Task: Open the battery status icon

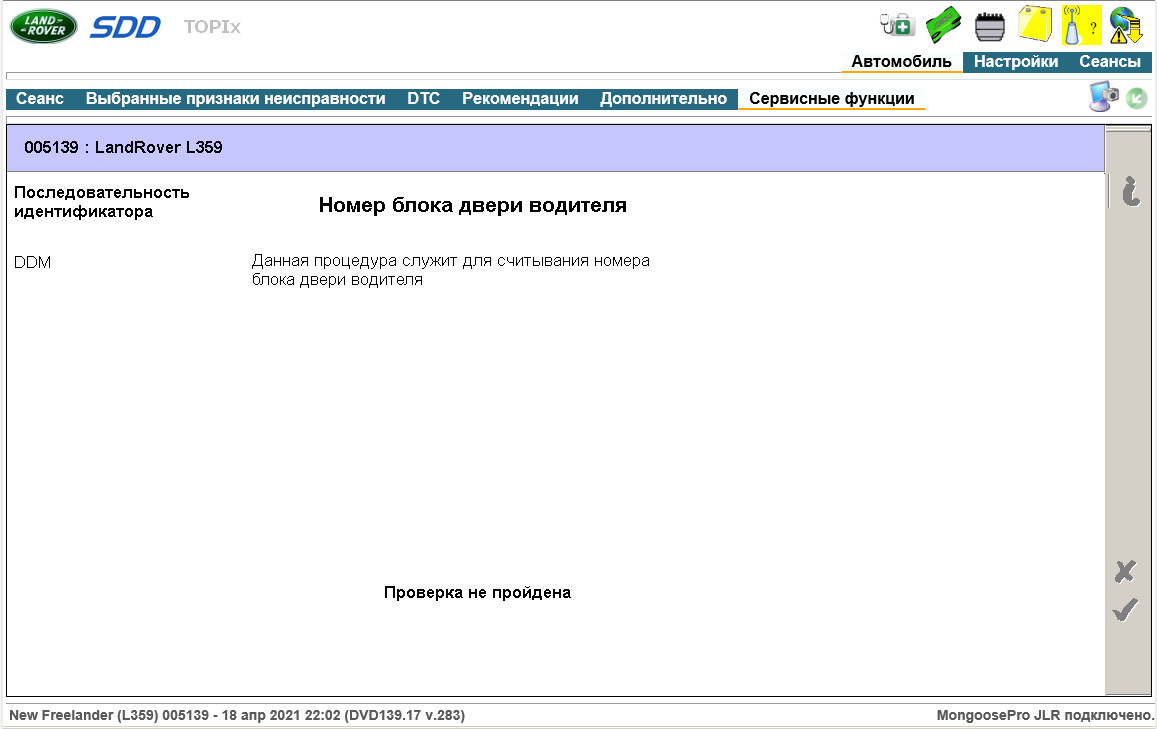Action: point(990,27)
